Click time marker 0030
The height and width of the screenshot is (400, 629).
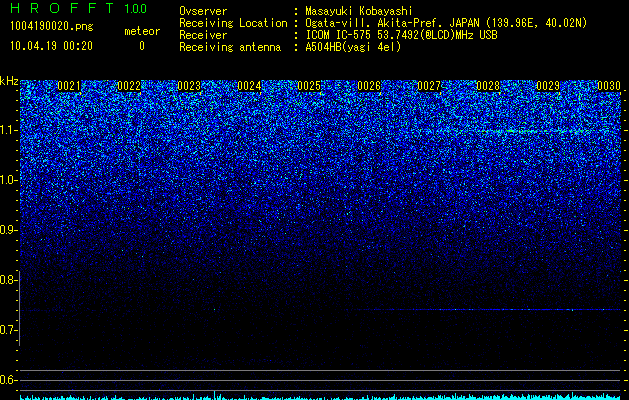609,86
